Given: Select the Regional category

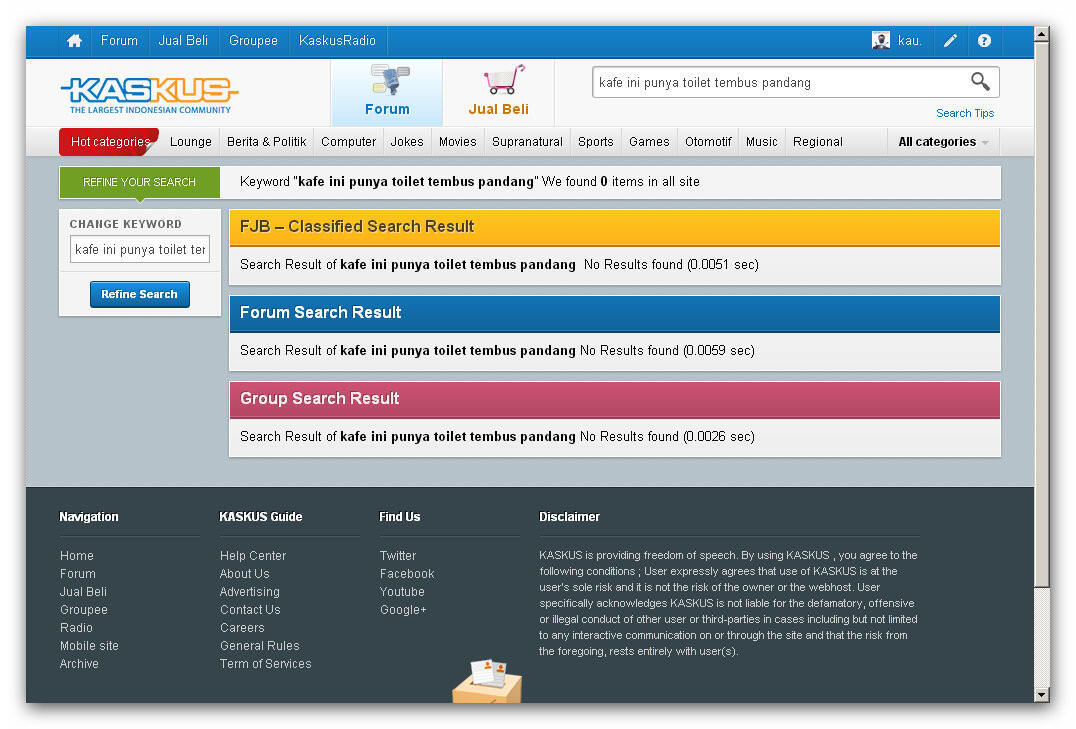Looking at the screenshot, I should [x=818, y=142].
